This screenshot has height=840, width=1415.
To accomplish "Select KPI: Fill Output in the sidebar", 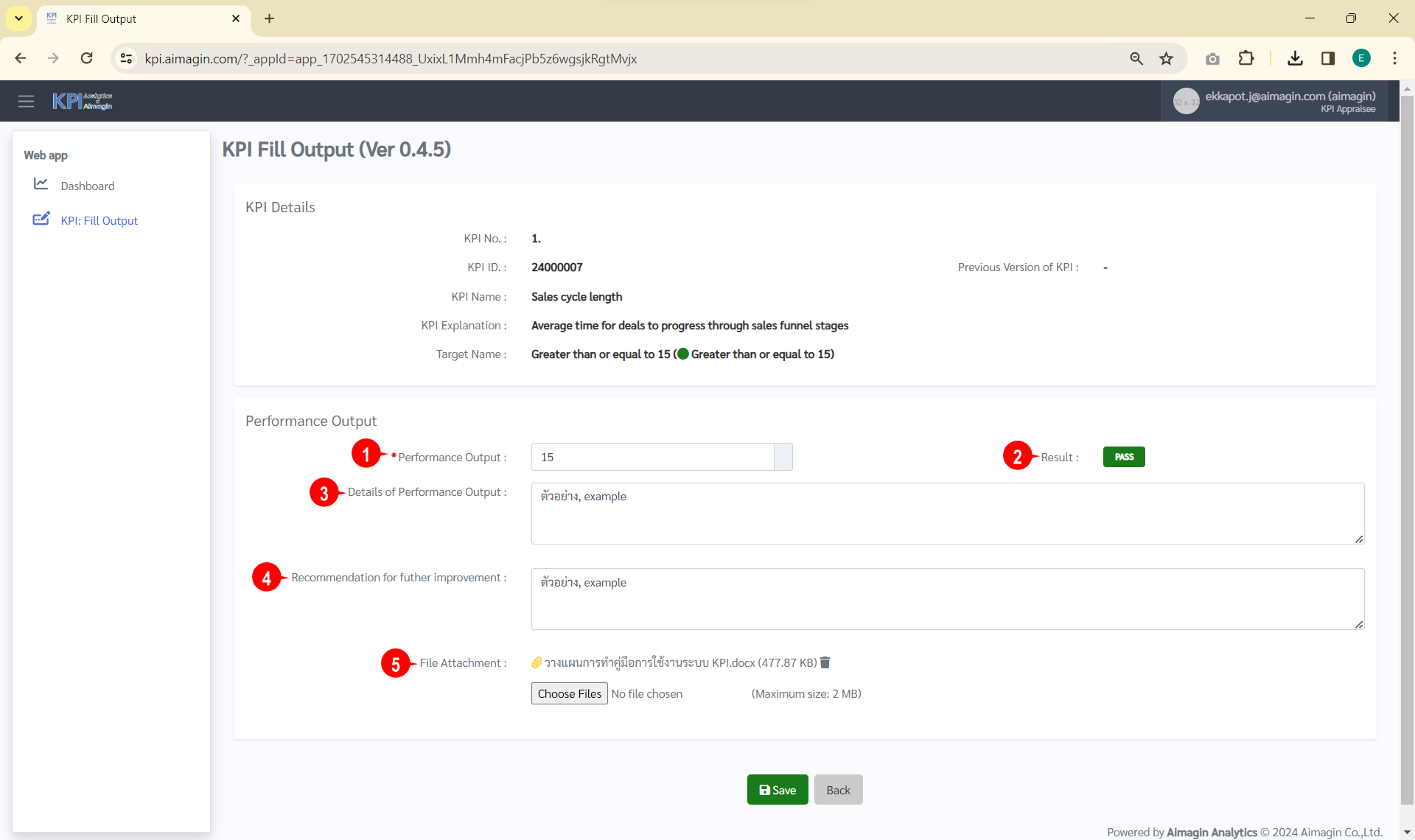I will click(99, 220).
